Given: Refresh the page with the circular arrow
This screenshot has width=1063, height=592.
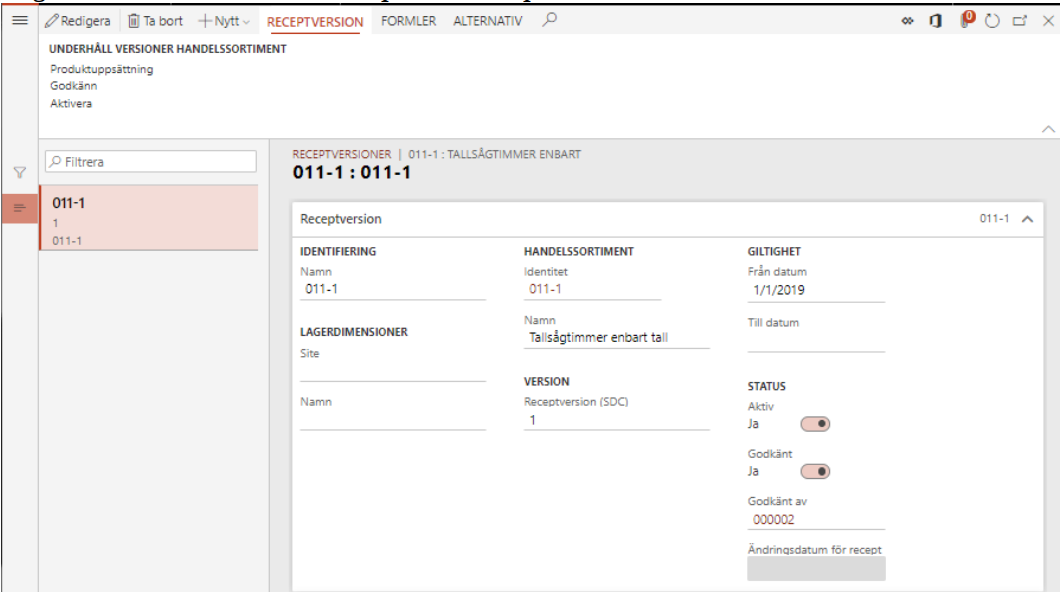Looking at the screenshot, I should pos(992,21).
